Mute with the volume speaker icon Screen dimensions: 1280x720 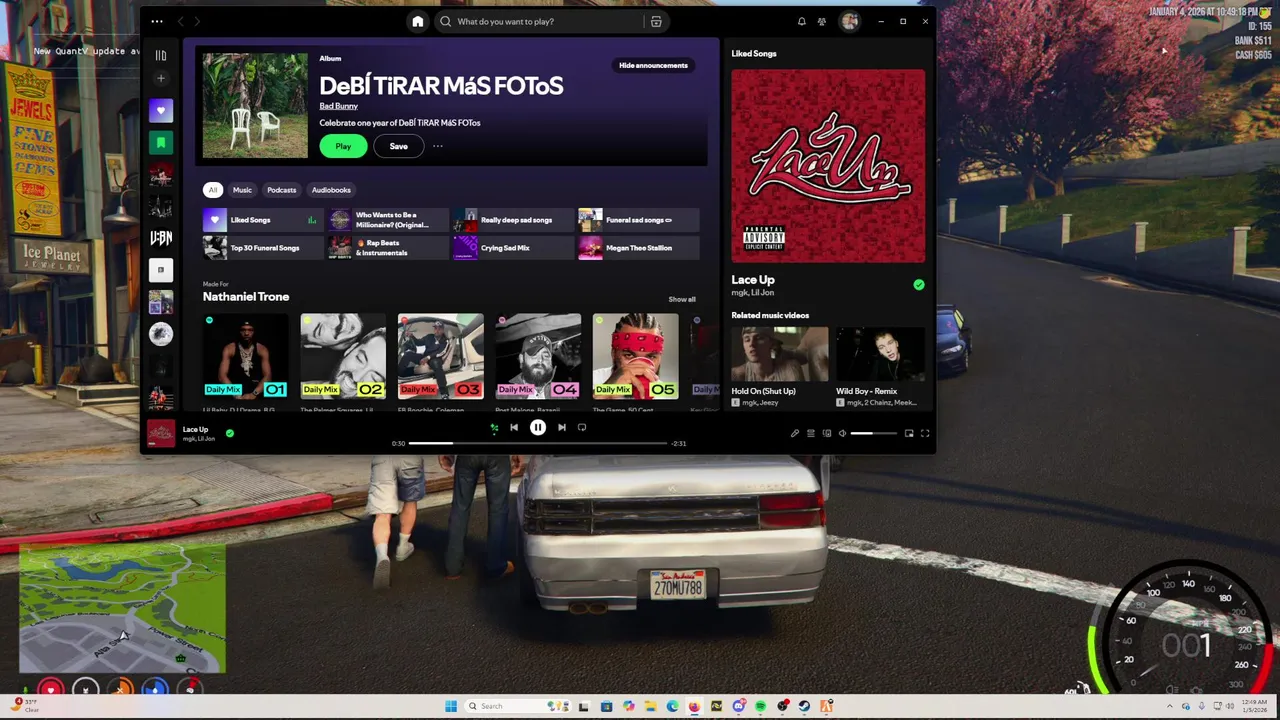[842, 433]
